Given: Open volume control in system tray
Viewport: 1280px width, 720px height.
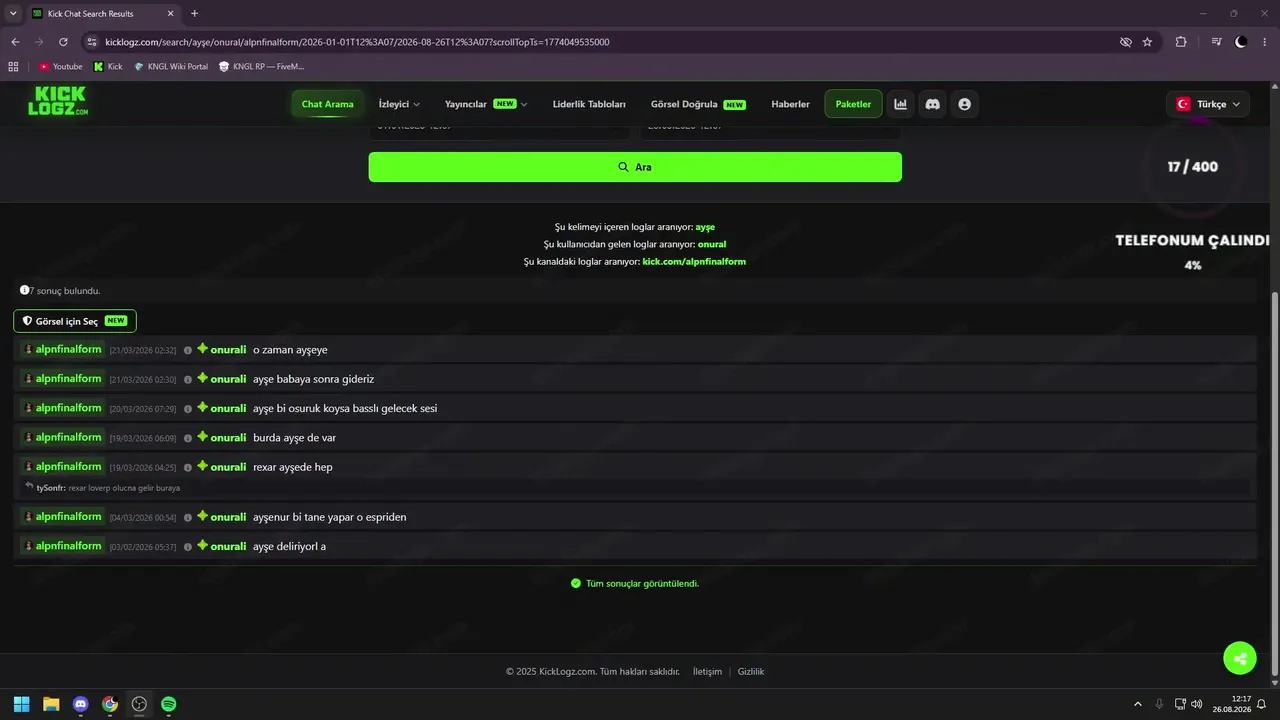Looking at the screenshot, I should point(1198,704).
